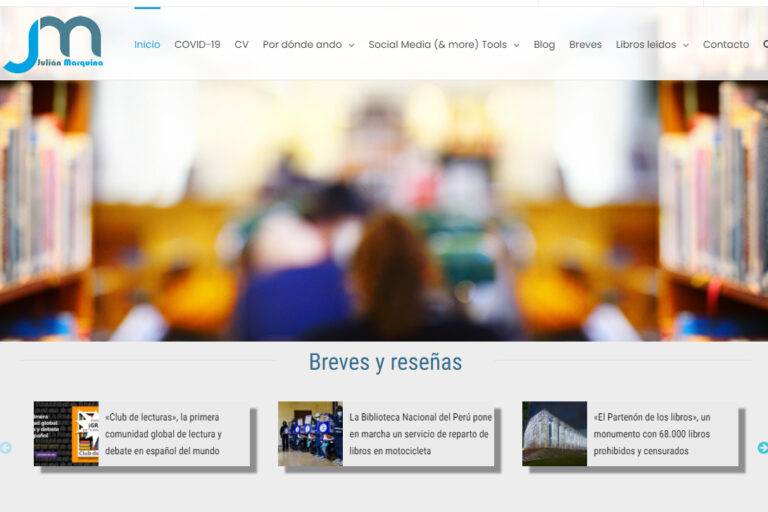Open Biblioteca Nacional del Perú thumbnail
This screenshot has height=512, width=768.
pyautogui.click(x=310, y=434)
